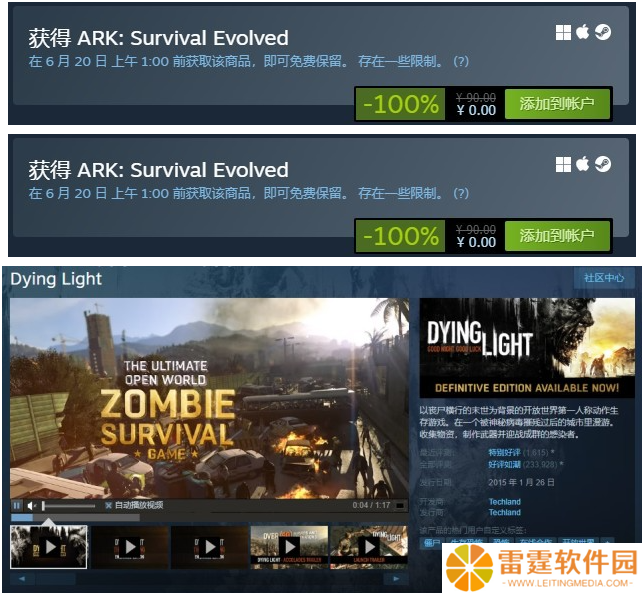Click Windows platform icon in second ARK box
The image size is (642, 593).
(x=563, y=165)
